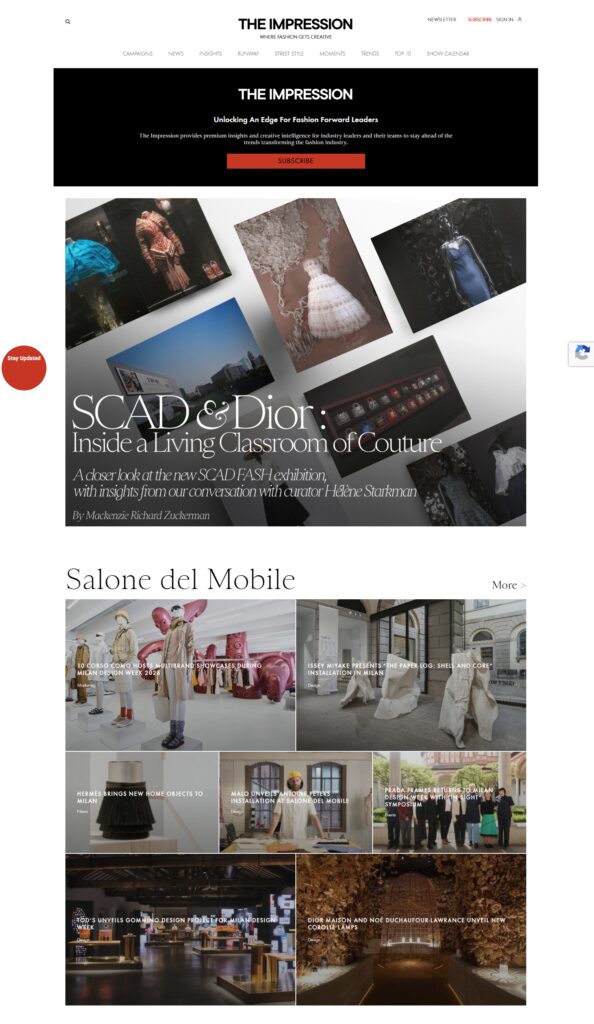Open the Issey Miyake Paper Log article
The width and height of the screenshot is (594, 1024).
411,675
